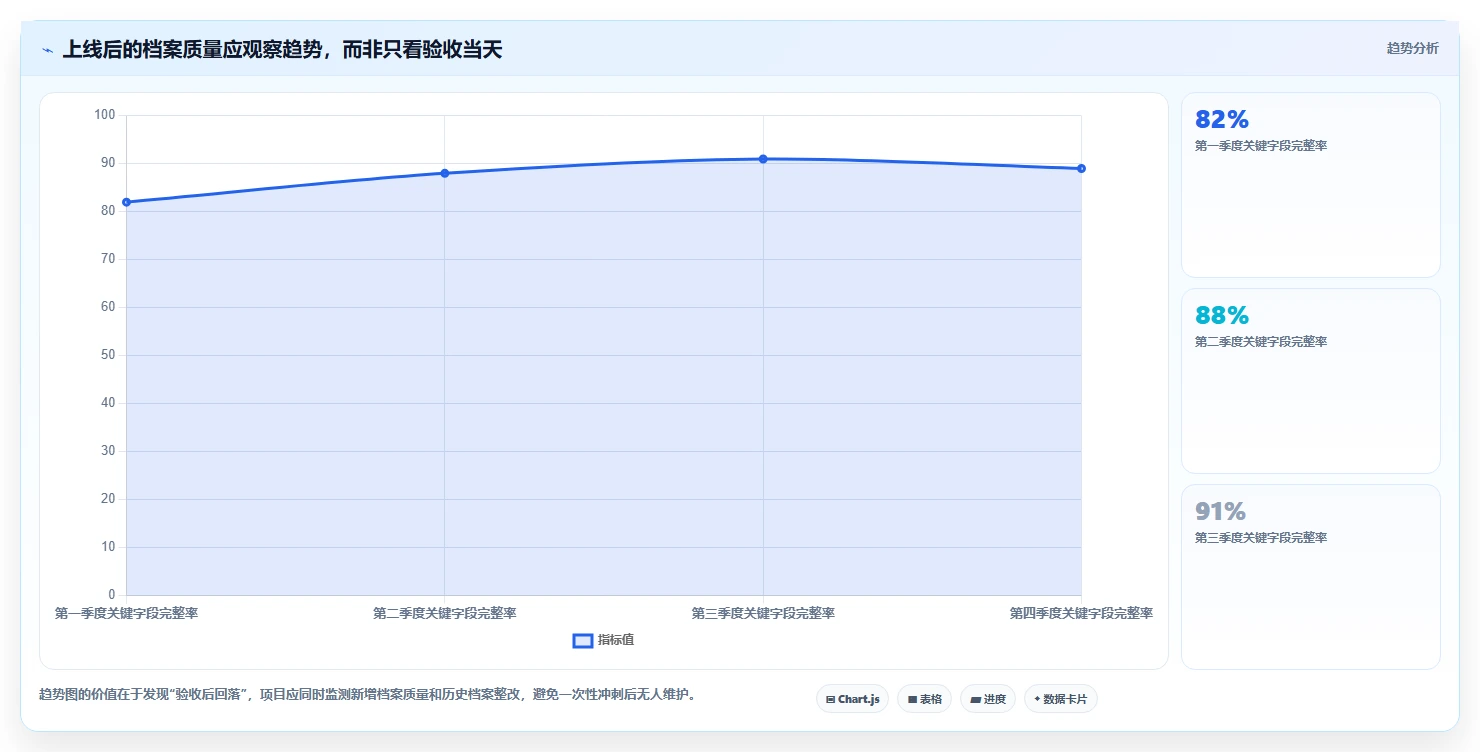Screen dimensions: 1480x752
Task: Select the 进度 pill tag
Action: pyautogui.click(x=988, y=699)
